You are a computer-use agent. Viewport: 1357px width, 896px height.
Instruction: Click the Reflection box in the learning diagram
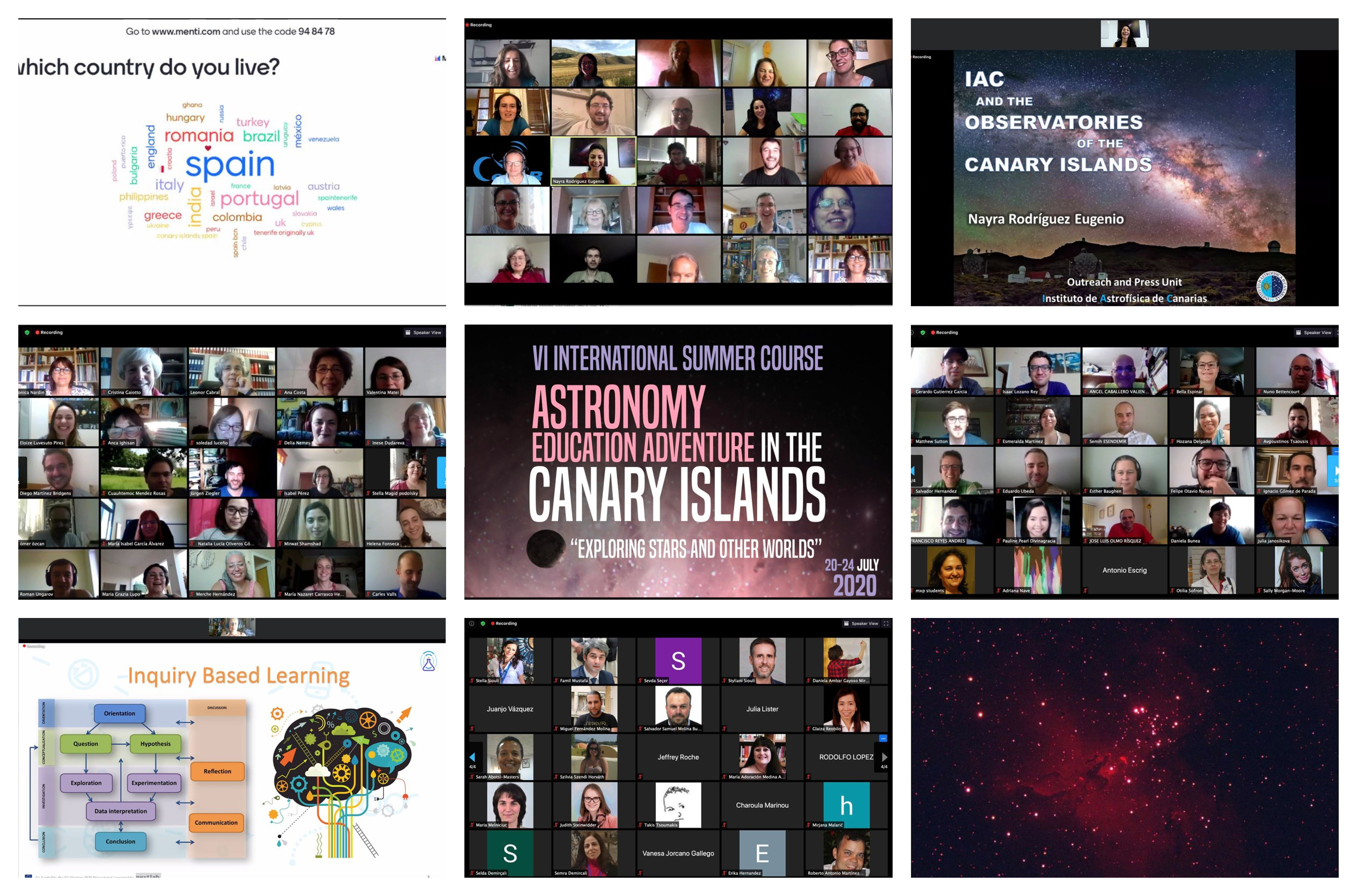(x=217, y=771)
